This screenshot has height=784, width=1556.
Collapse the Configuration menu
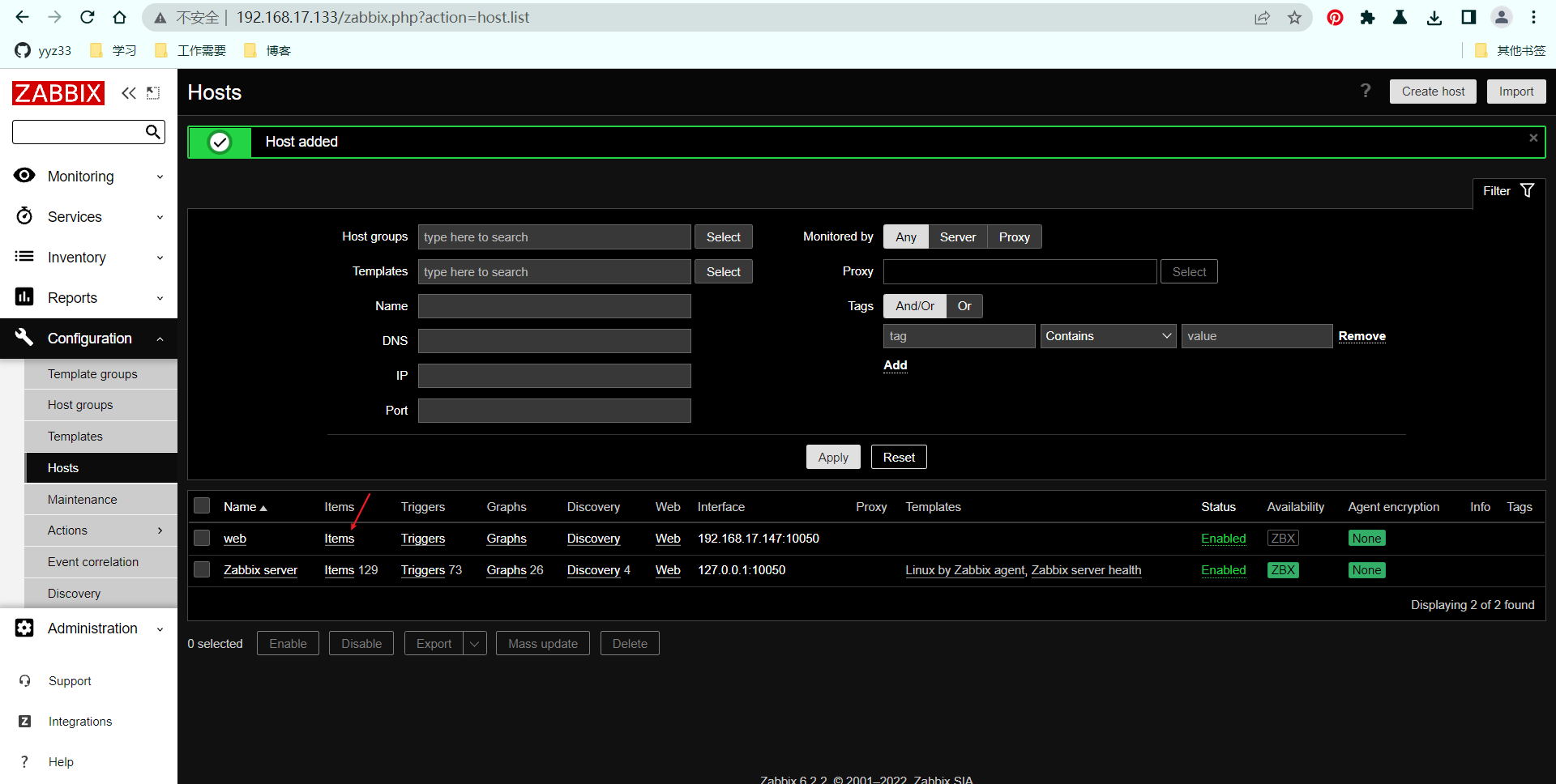pyautogui.click(x=160, y=339)
